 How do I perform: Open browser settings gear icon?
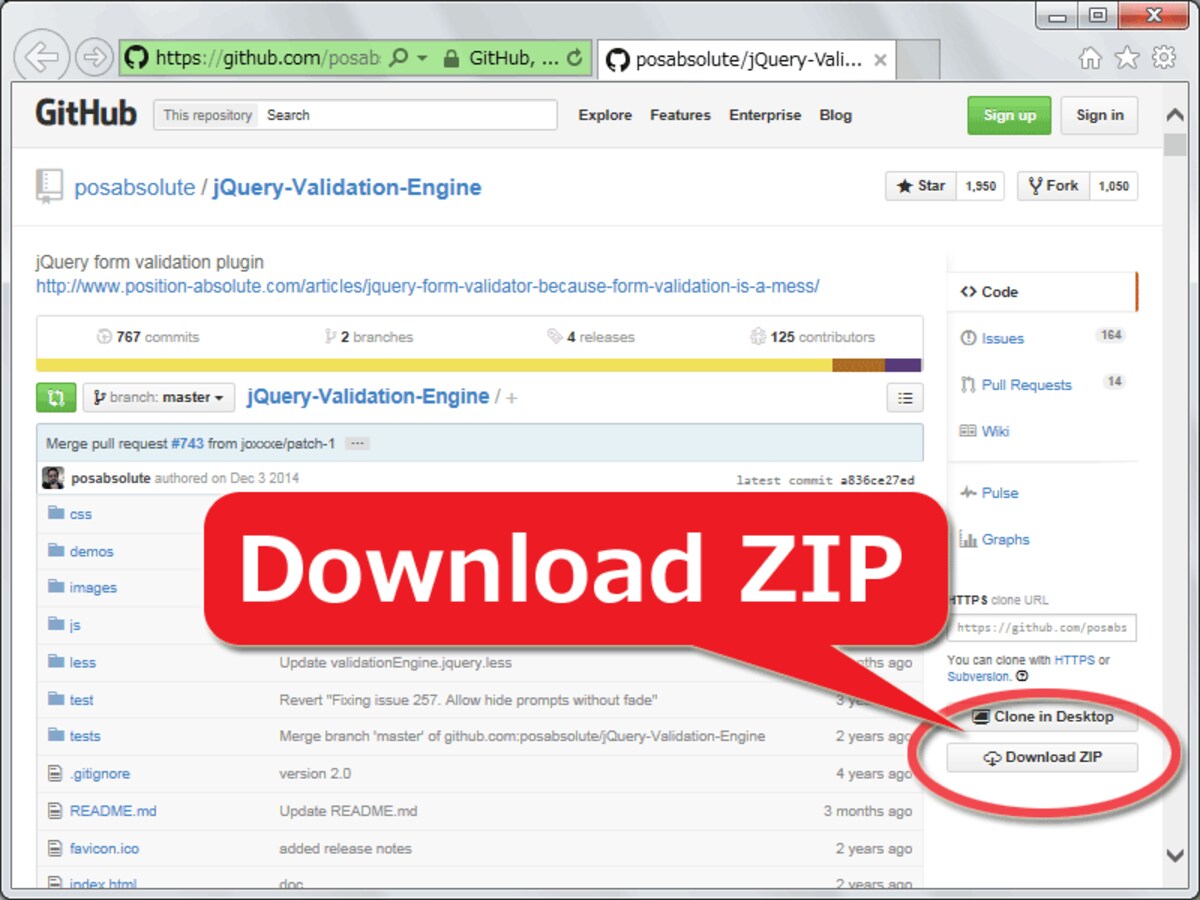click(x=1164, y=57)
